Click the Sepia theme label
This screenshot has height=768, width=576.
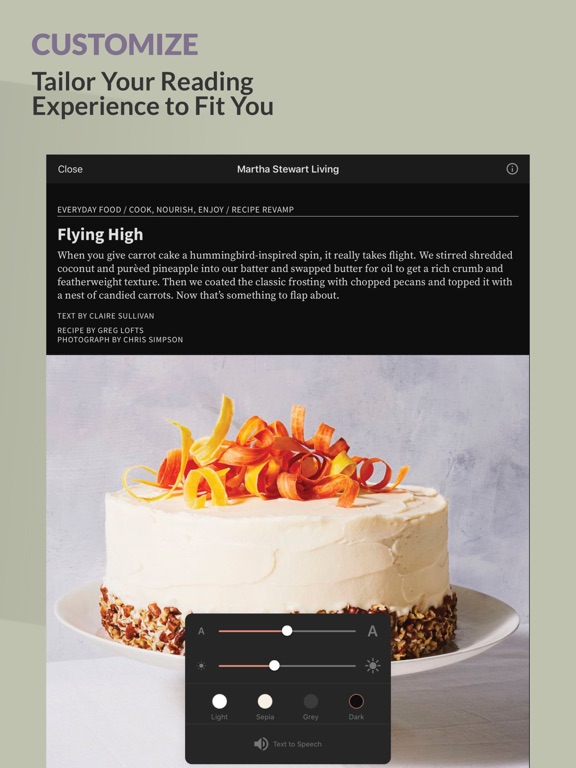point(265,717)
